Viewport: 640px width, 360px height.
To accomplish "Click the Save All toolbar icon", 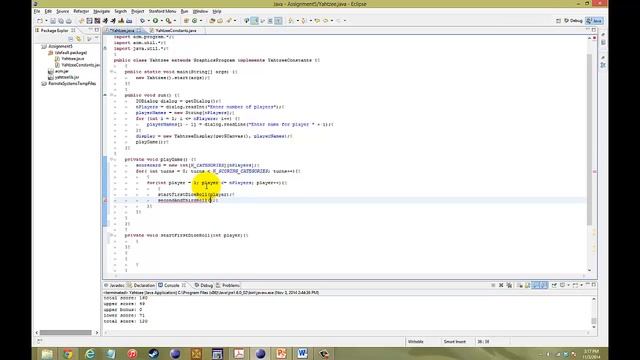I will point(61,20).
